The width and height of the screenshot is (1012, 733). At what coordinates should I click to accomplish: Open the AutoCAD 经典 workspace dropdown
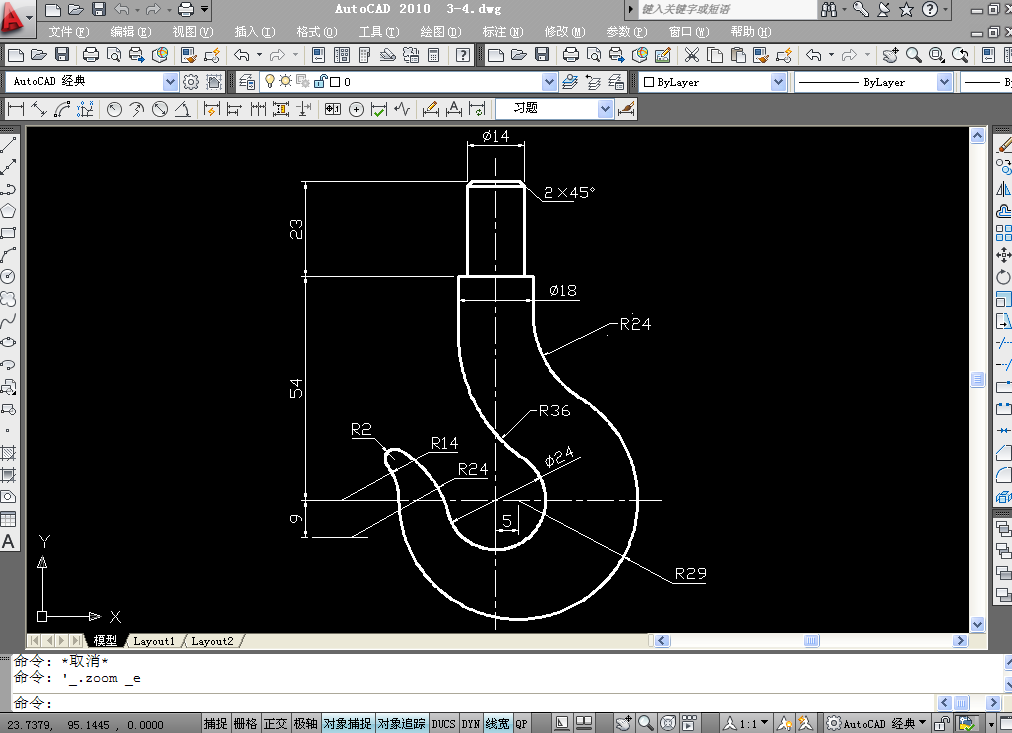point(170,82)
